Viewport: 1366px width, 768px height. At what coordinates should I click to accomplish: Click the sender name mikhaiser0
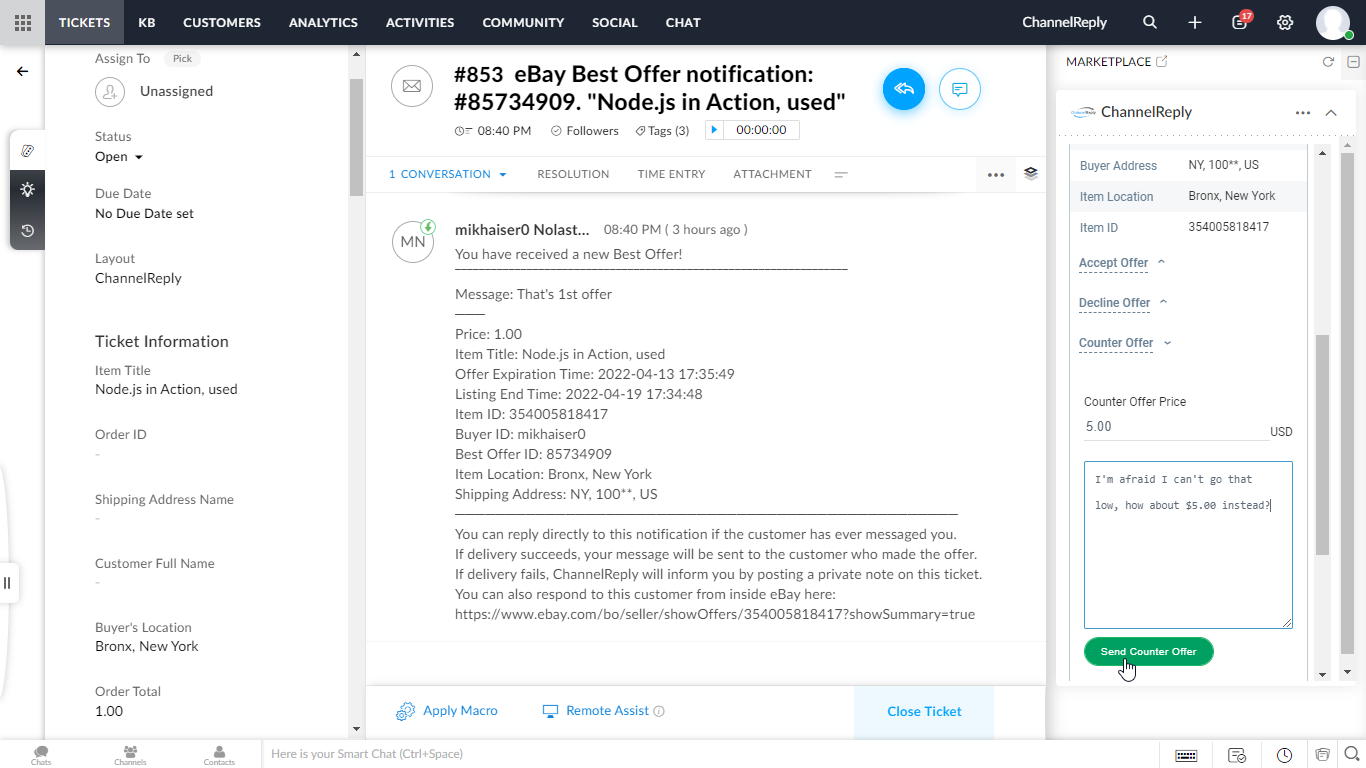tap(522, 230)
